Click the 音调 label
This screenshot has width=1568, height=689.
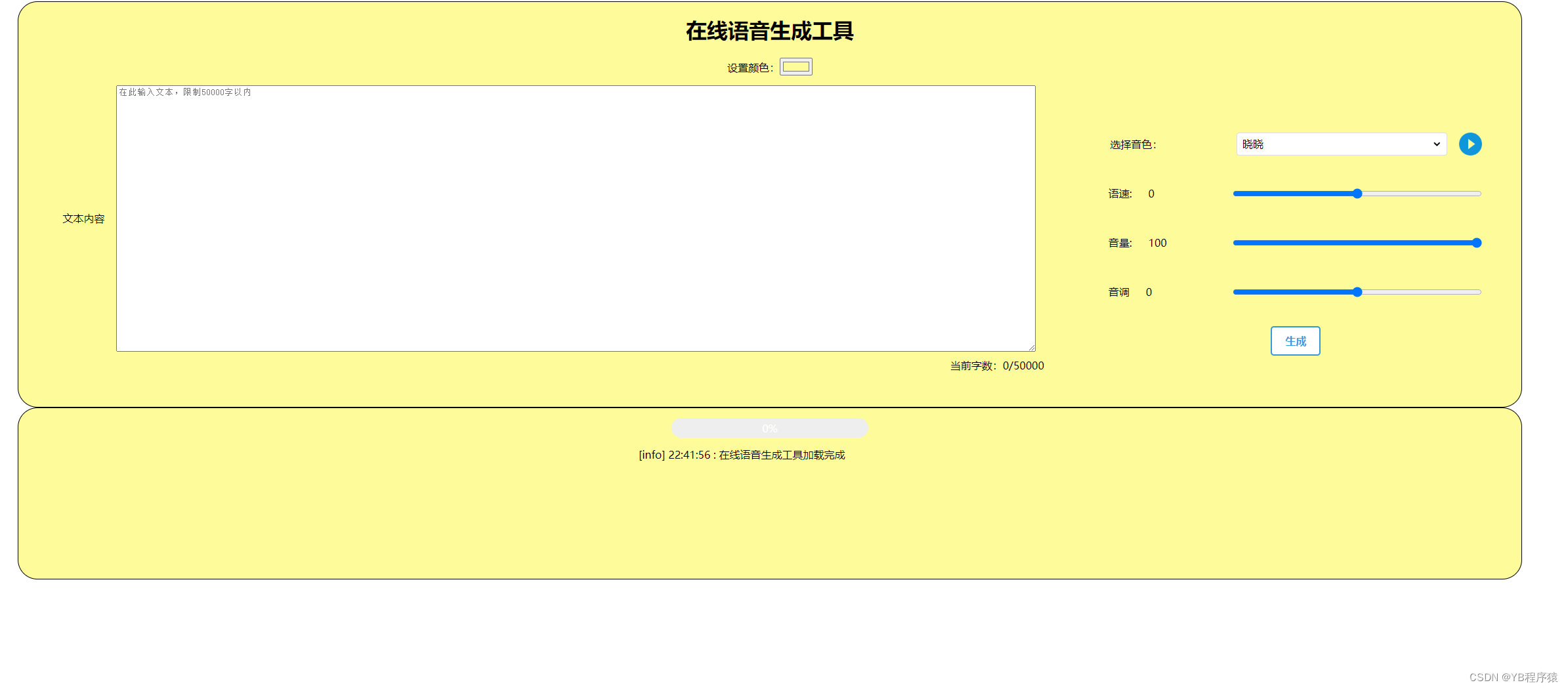pos(1118,293)
